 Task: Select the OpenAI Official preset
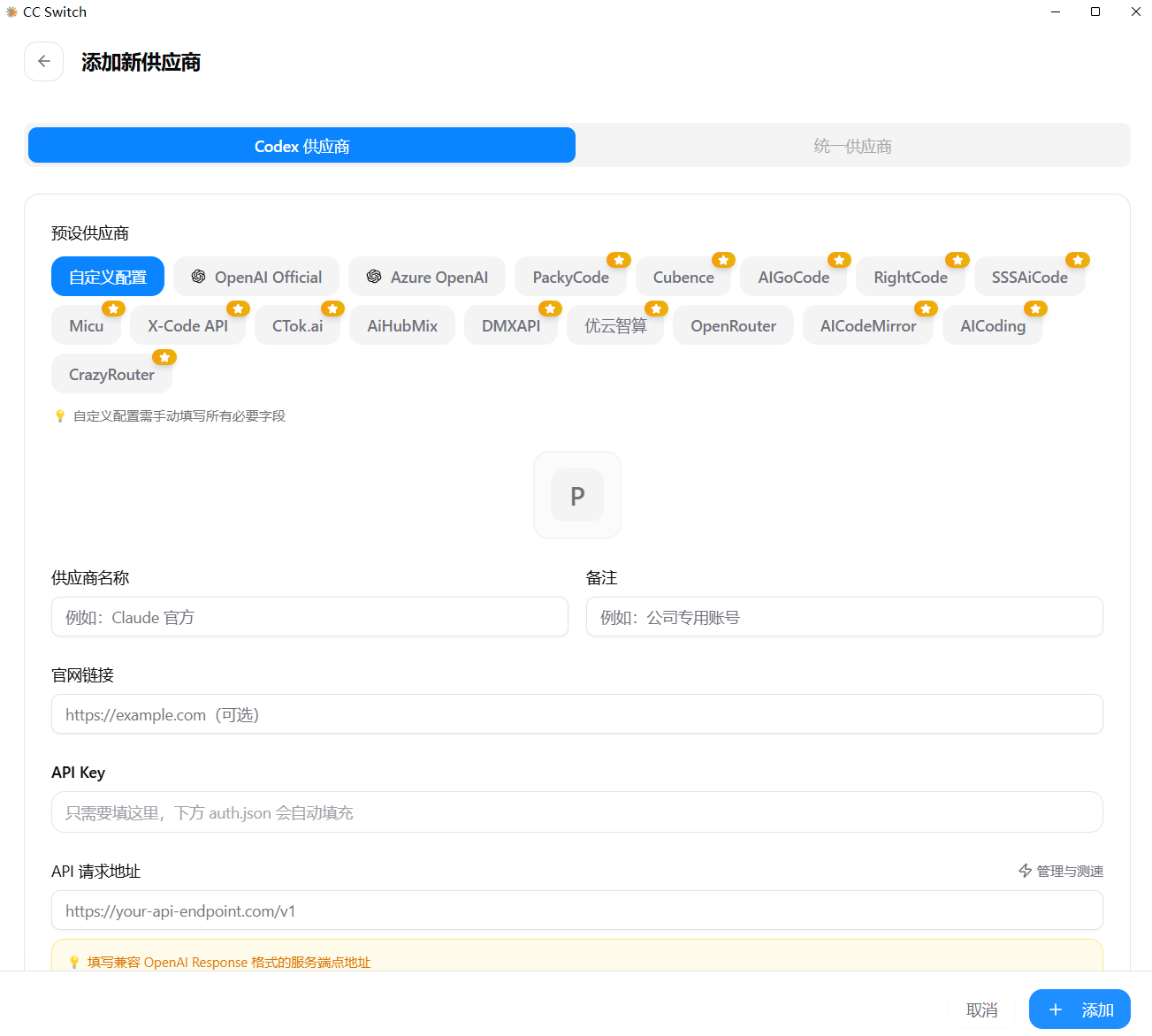pos(256,277)
